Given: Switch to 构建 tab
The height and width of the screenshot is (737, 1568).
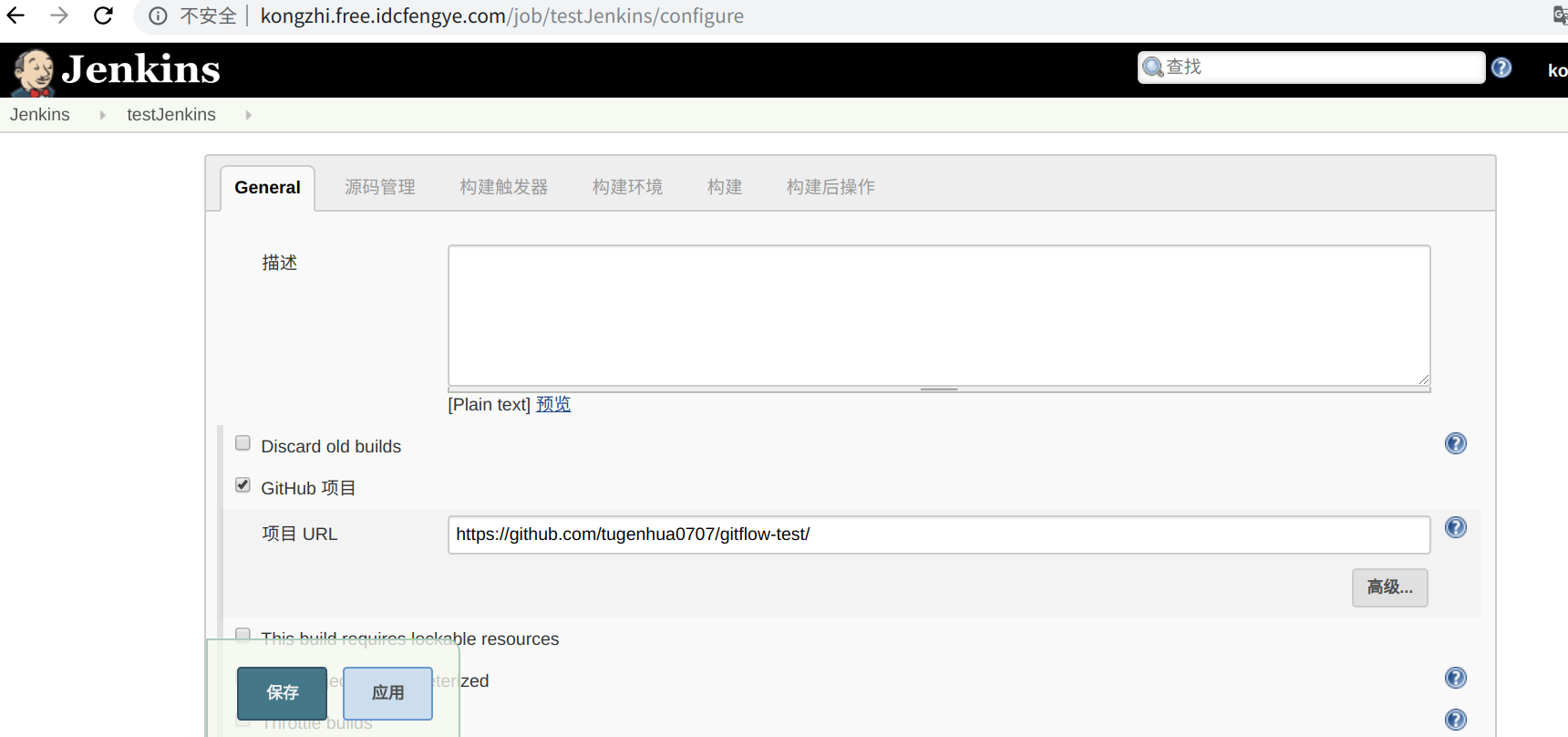Looking at the screenshot, I should 725,187.
